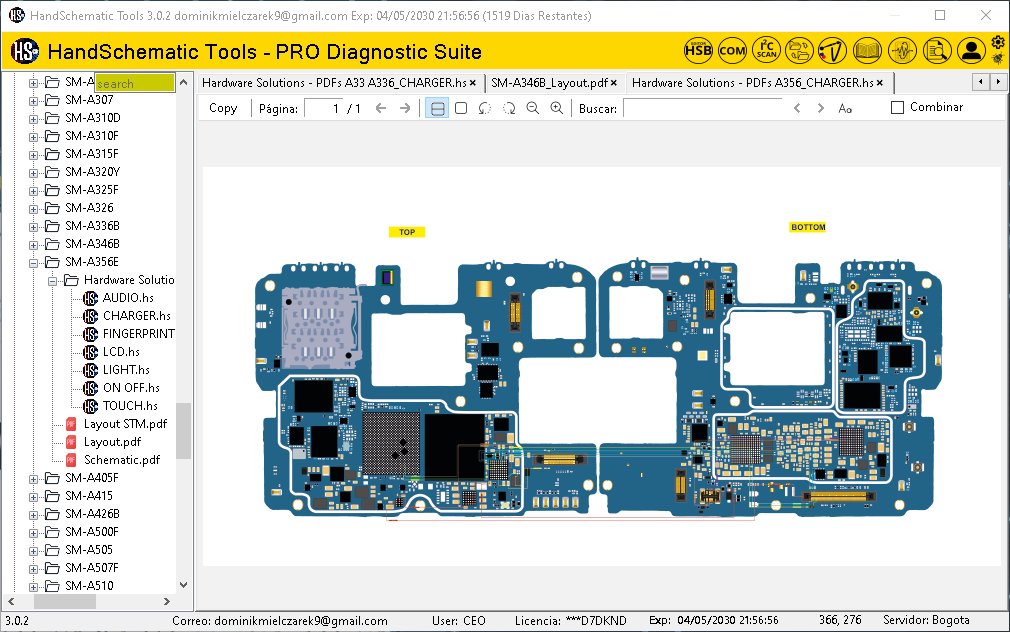Image resolution: width=1010 pixels, height=632 pixels.
Task: Find next search result
Action: click(x=821, y=108)
